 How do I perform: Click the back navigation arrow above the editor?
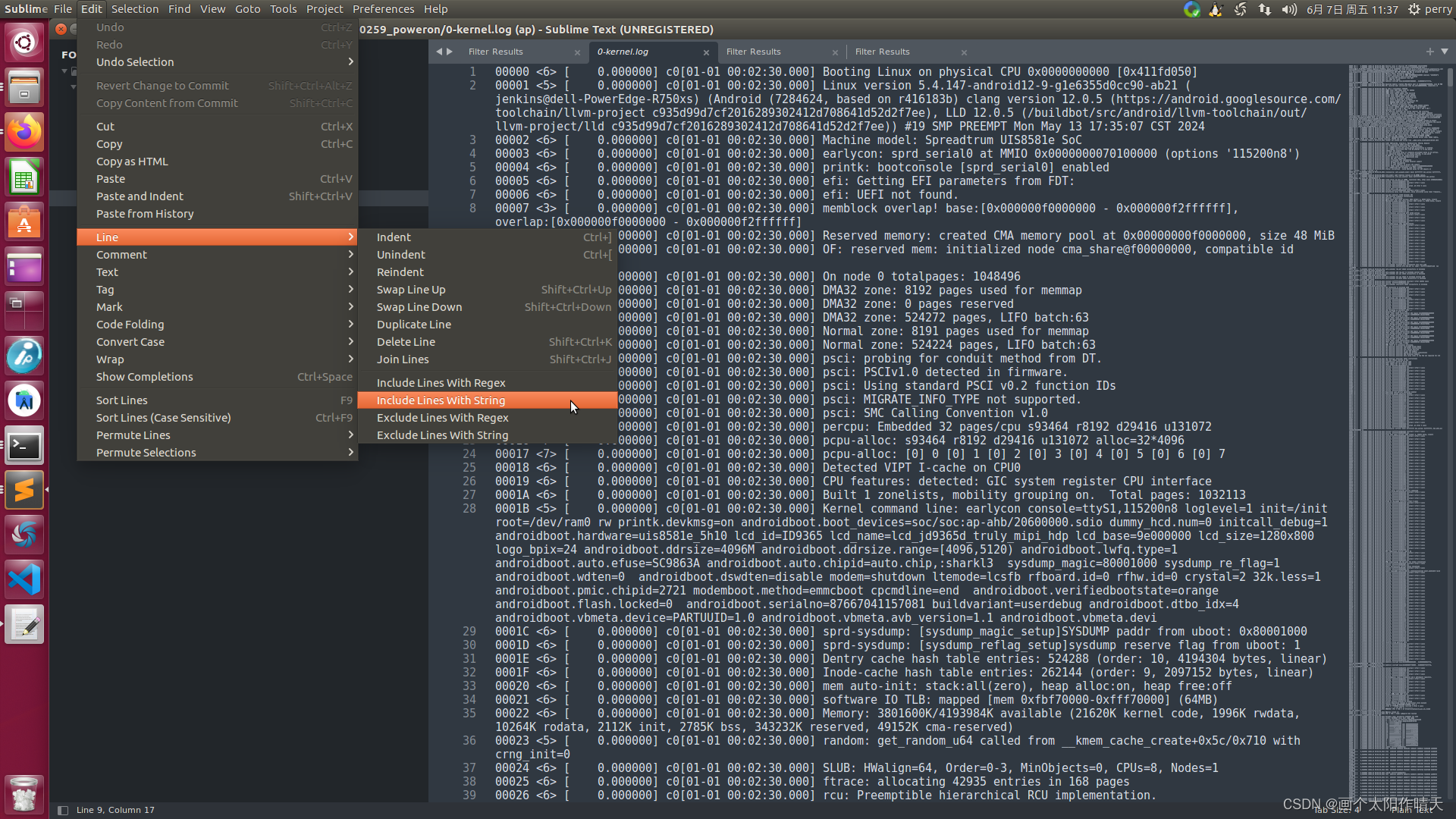click(x=439, y=52)
